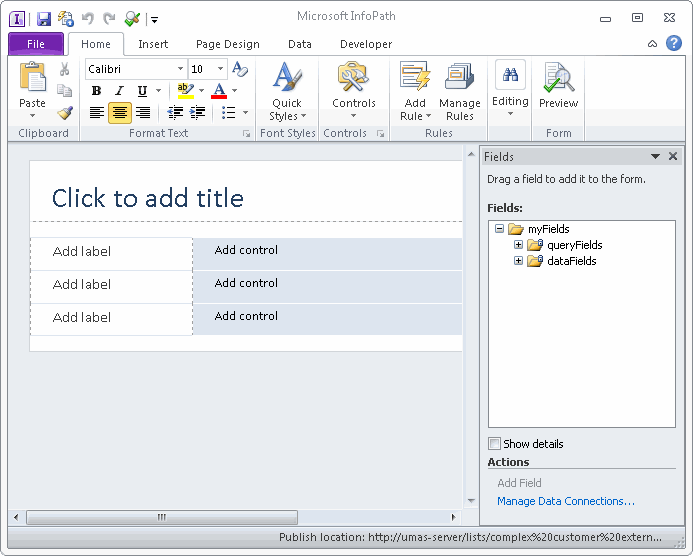
Task: Click the Copy icon in Clipboard group
Action: coord(65,90)
